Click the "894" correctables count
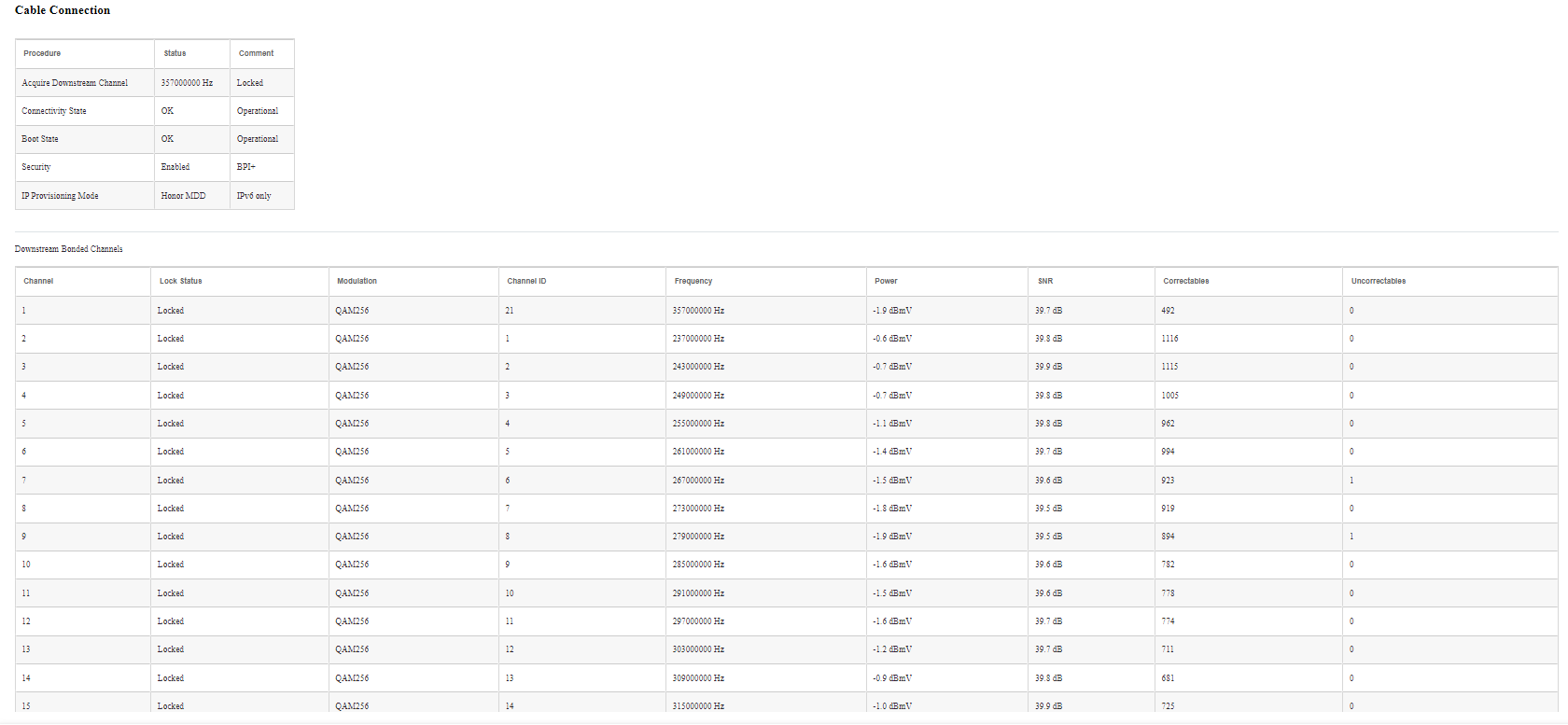This screenshot has width=1568, height=725. (x=1168, y=537)
